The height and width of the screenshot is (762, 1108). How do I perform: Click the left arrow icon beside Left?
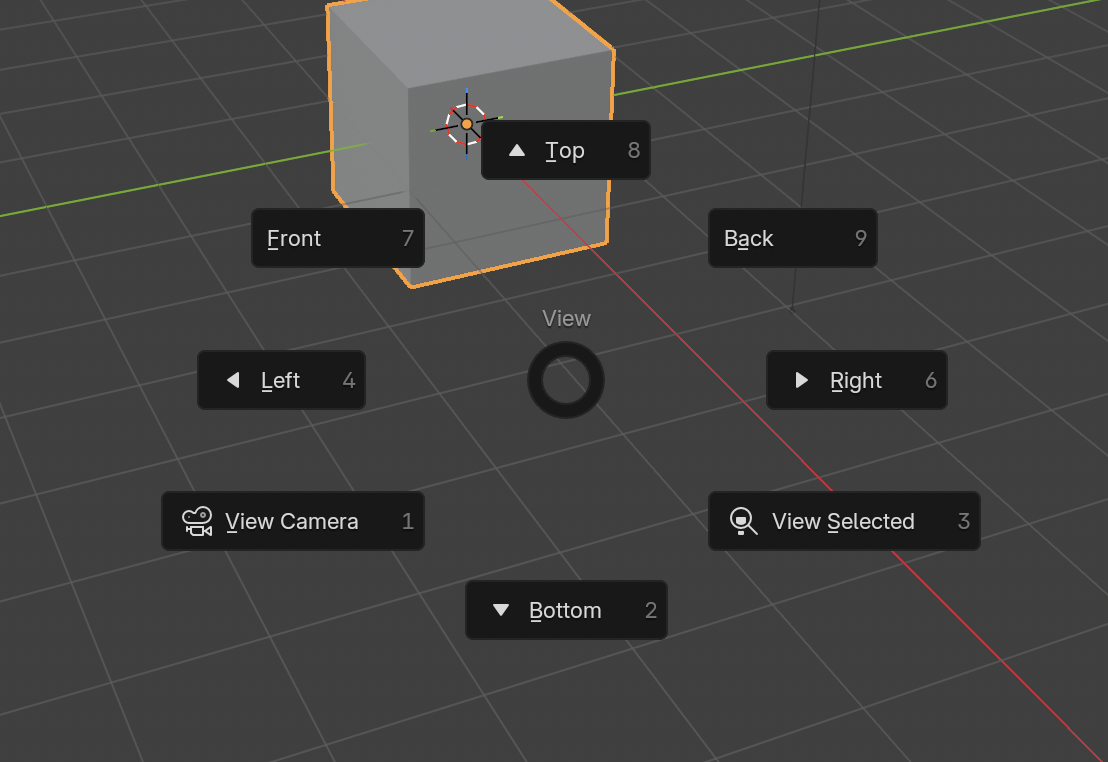(232, 380)
